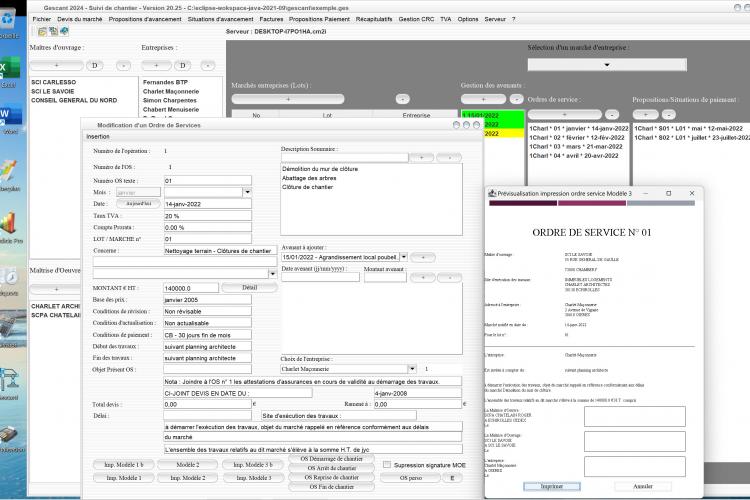Click the D button under Entreprises
The height and width of the screenshot is (500, 750).
tap(183, 66)
